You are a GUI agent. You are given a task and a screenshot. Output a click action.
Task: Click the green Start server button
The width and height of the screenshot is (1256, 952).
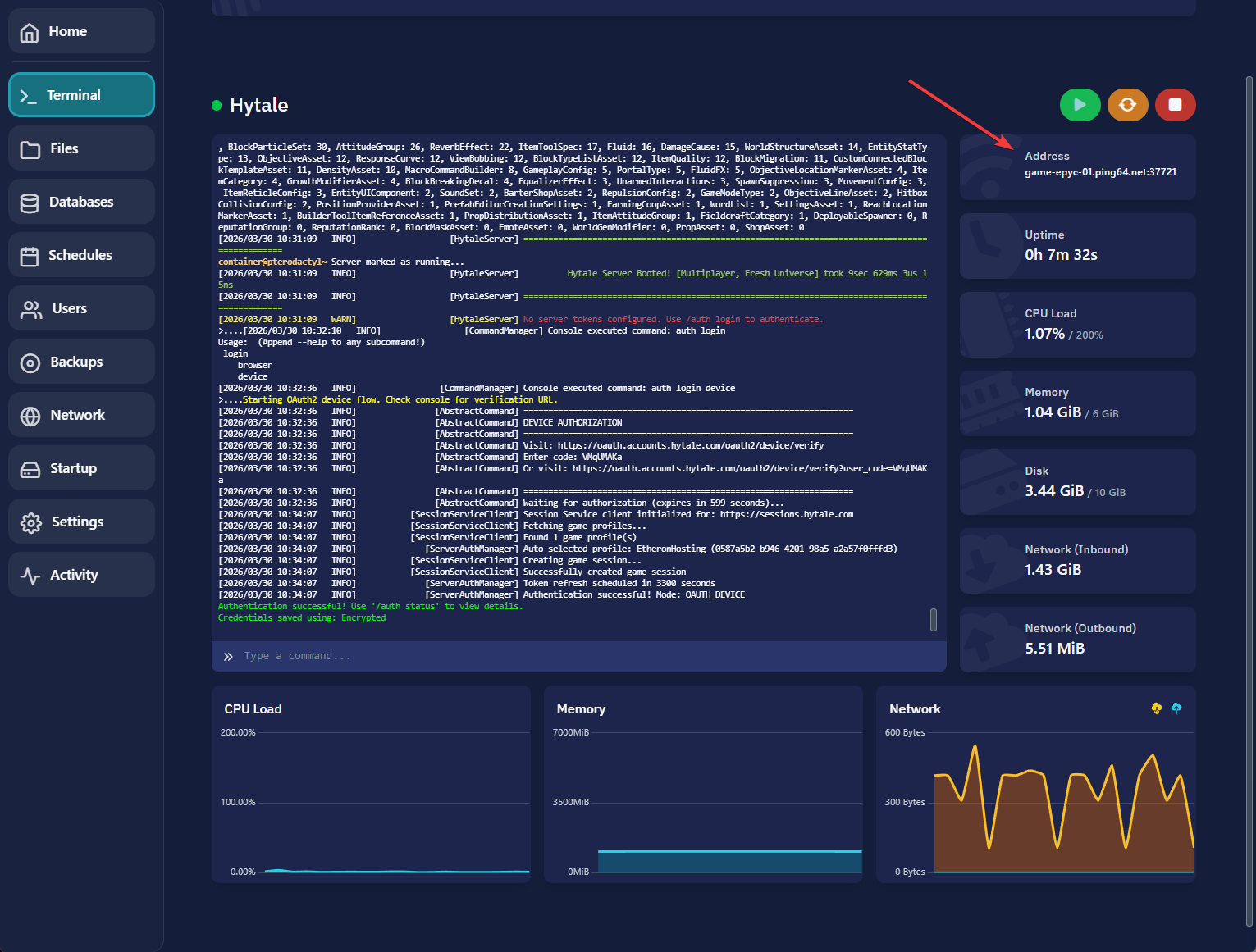pyautogui.click(x=1080, y=105)
